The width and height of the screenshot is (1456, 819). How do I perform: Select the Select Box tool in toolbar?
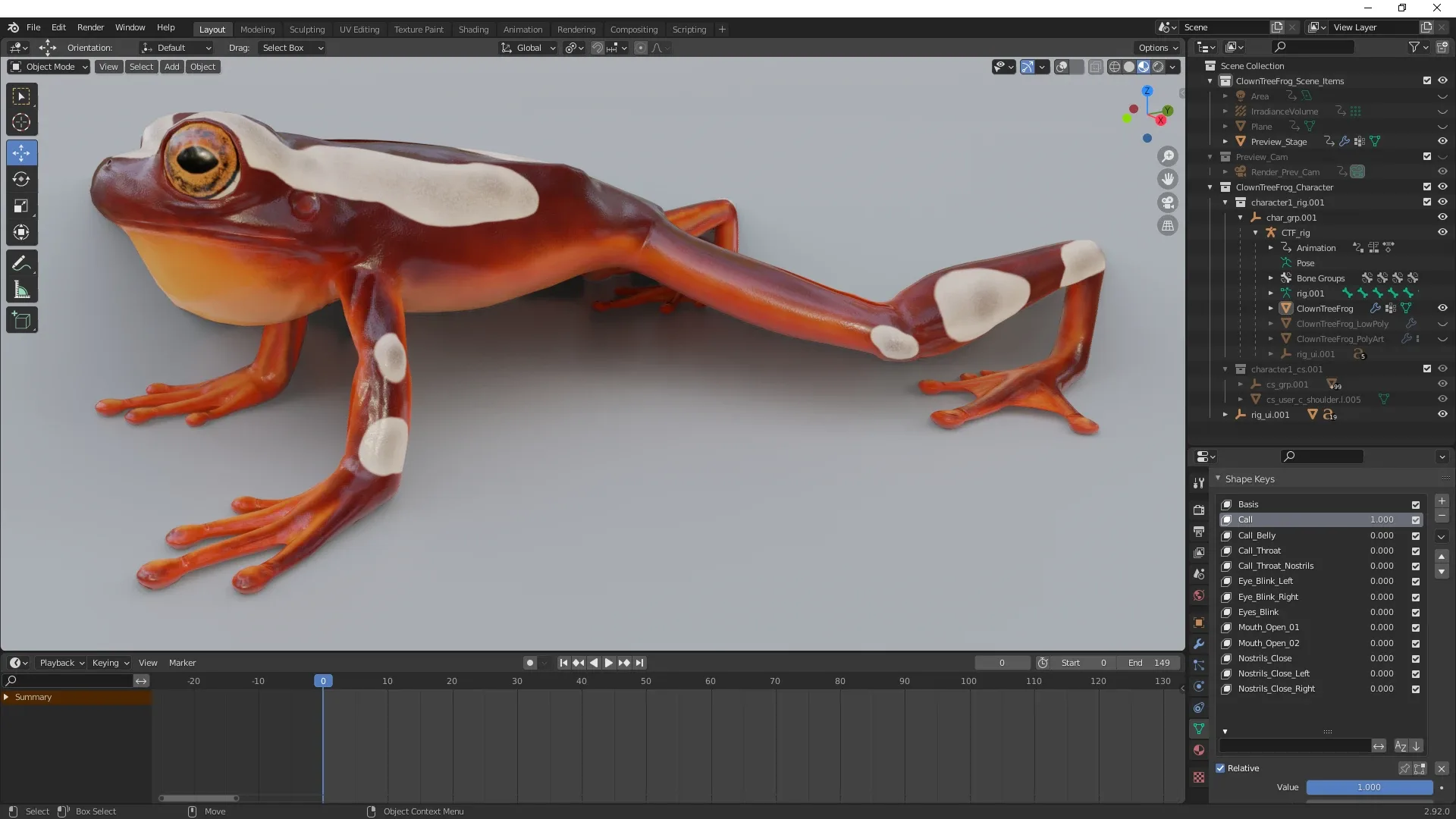pyautogui.click(x=21, y=96)
